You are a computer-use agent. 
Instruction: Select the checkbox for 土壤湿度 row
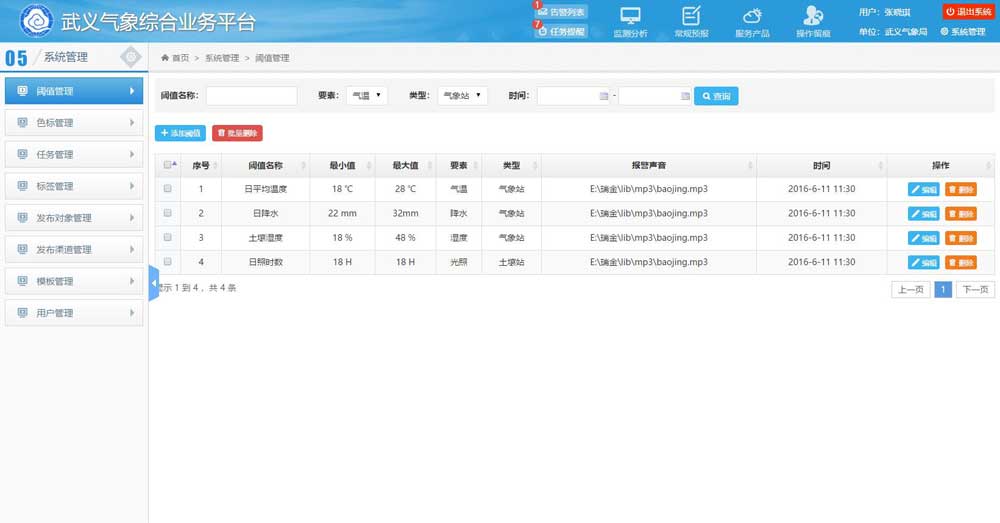click(167, 237)
